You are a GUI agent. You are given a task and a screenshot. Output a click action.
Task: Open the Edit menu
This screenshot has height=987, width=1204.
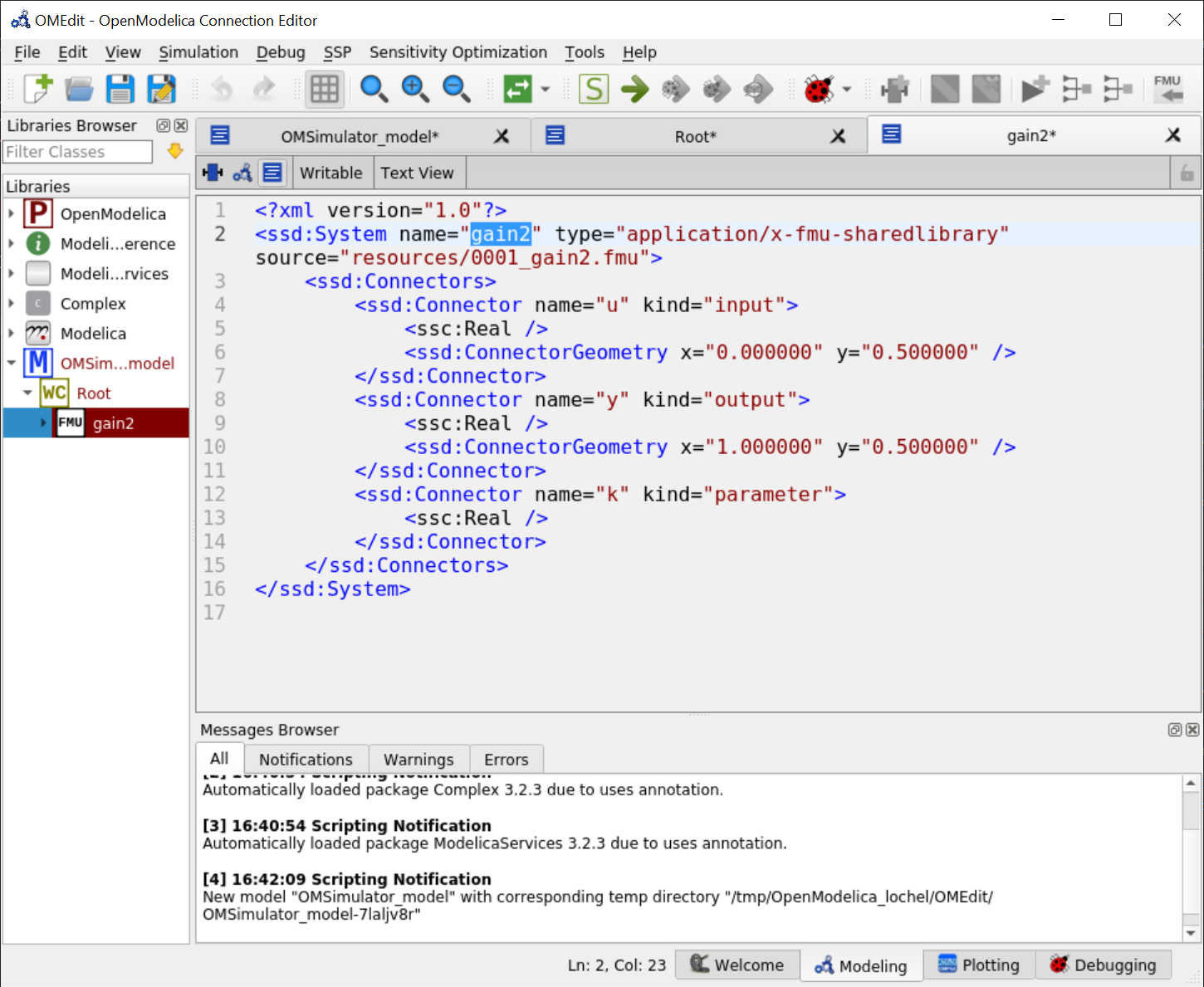pyautogui.click(x=72, y=52)
